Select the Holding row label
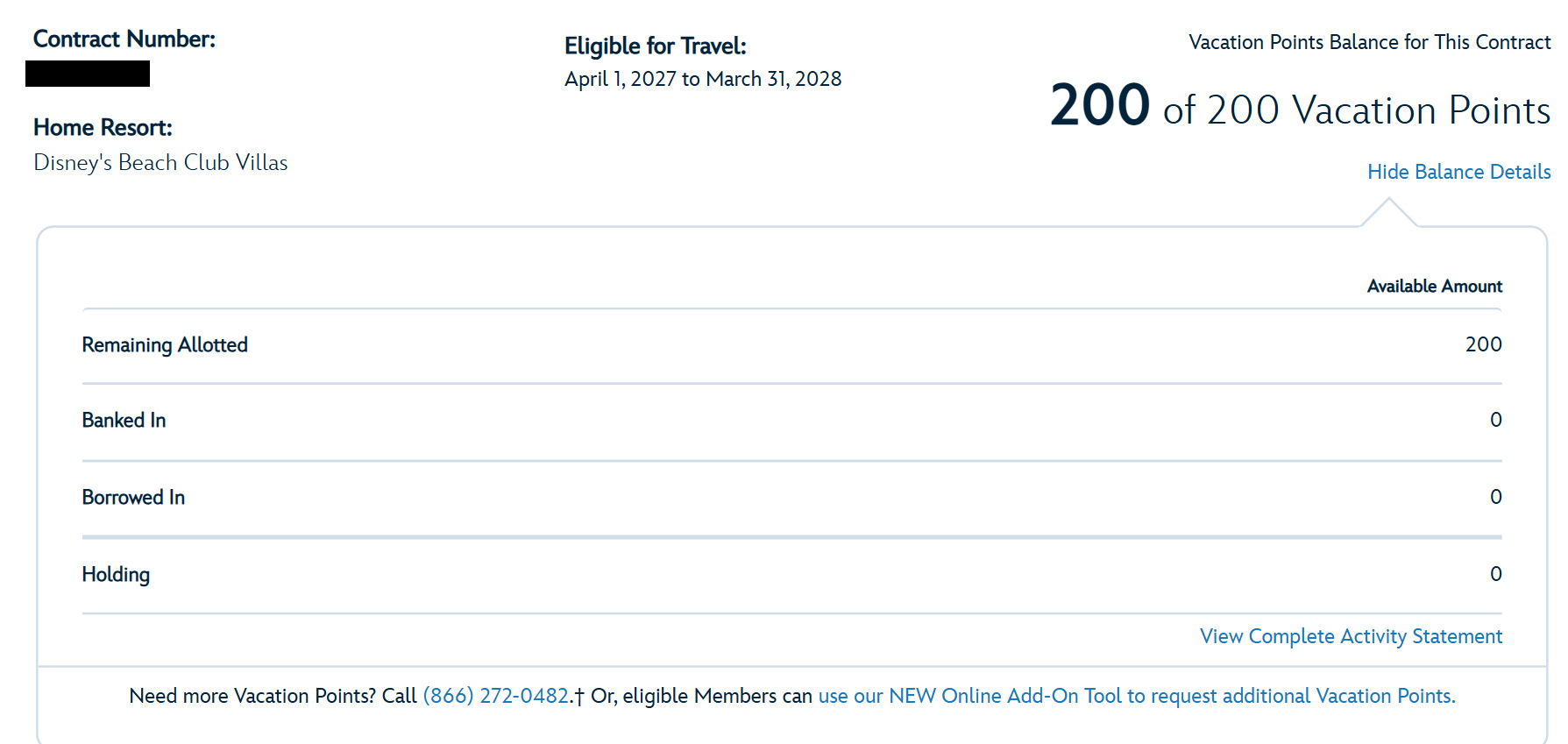 (x=116, y=575)
